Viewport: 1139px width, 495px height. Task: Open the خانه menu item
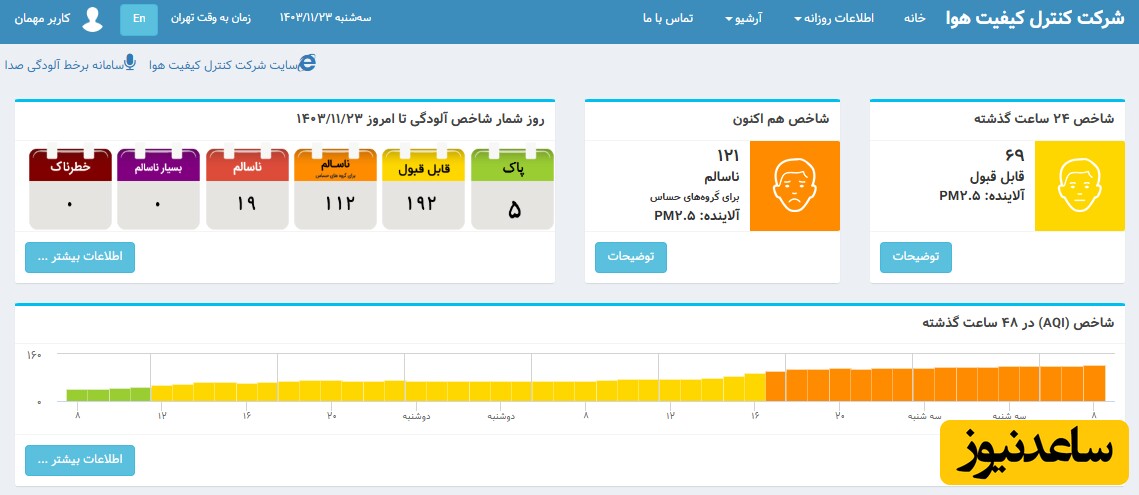pyautogui.click(x=914, y=19)
